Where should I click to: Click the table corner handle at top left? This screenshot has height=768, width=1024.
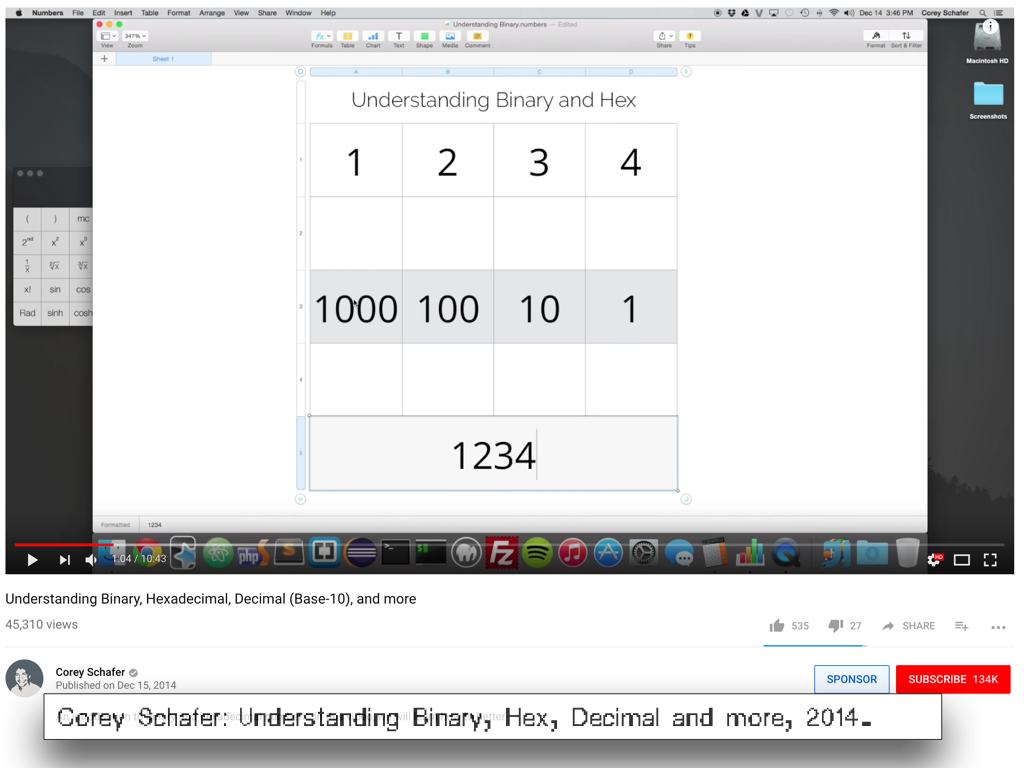(x=300, y=72)
